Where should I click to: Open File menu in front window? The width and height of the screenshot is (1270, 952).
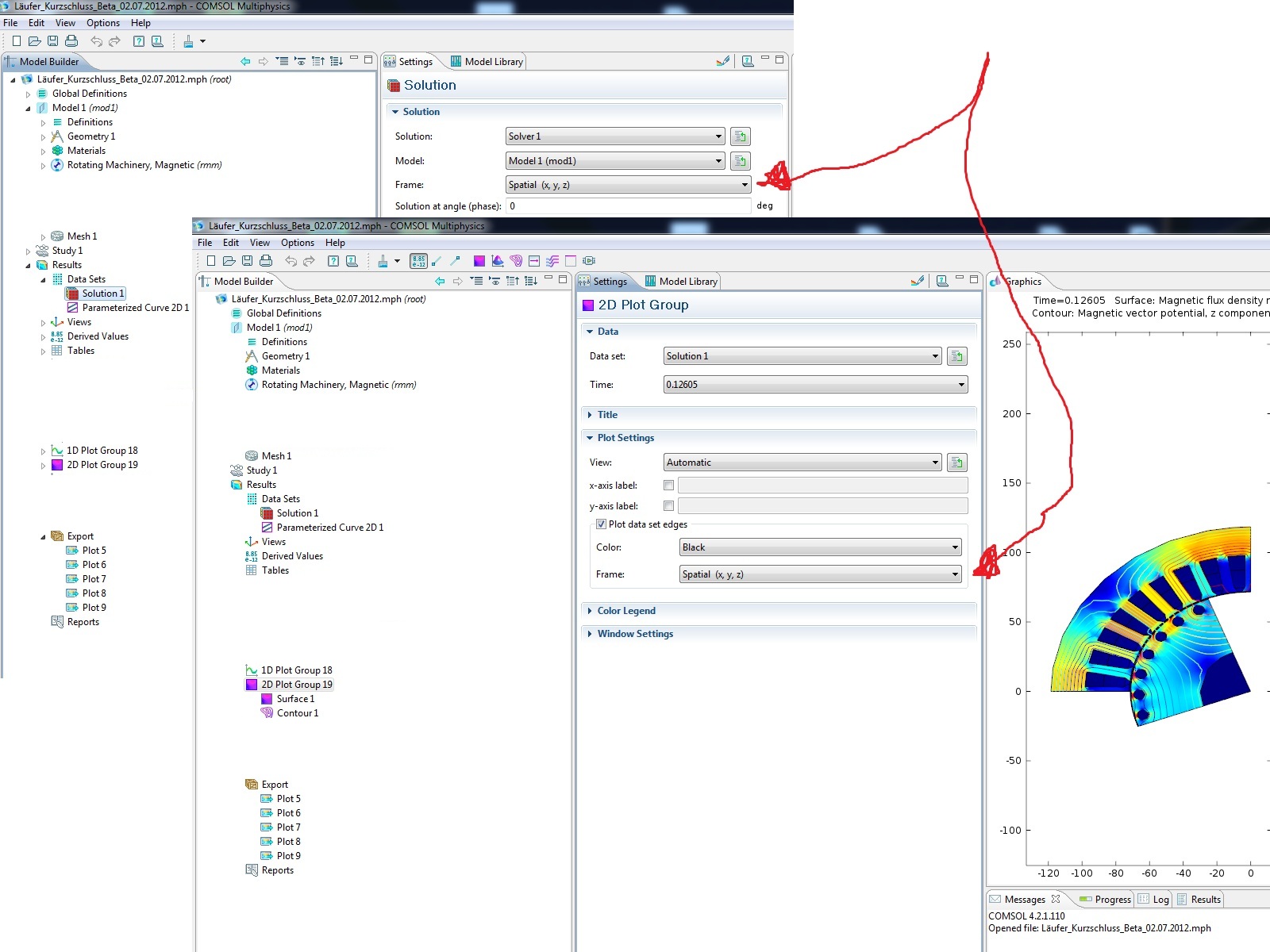pyautogui.click(x=205, y=243)
